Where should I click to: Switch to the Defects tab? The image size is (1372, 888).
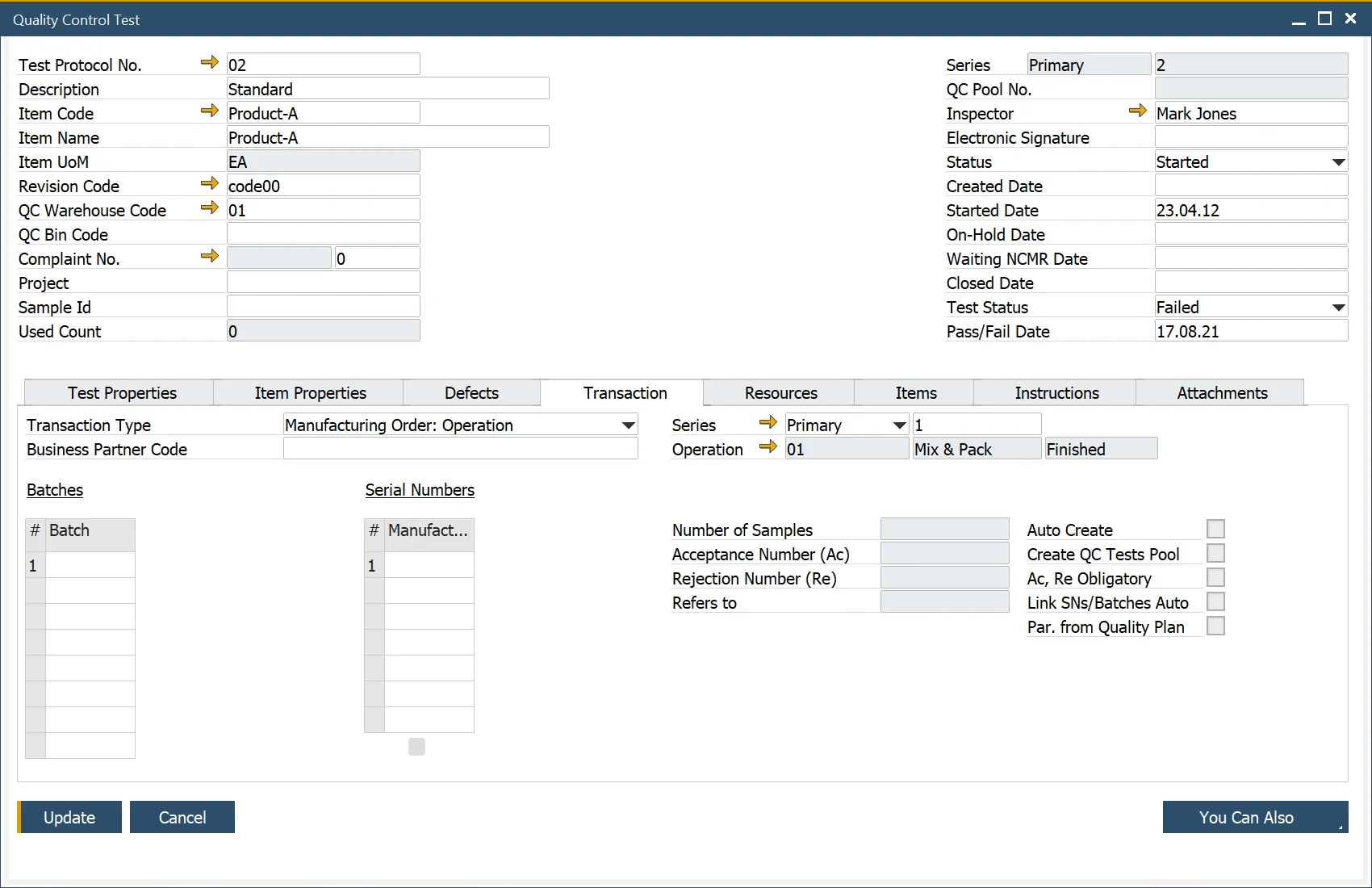coord(471,392)
